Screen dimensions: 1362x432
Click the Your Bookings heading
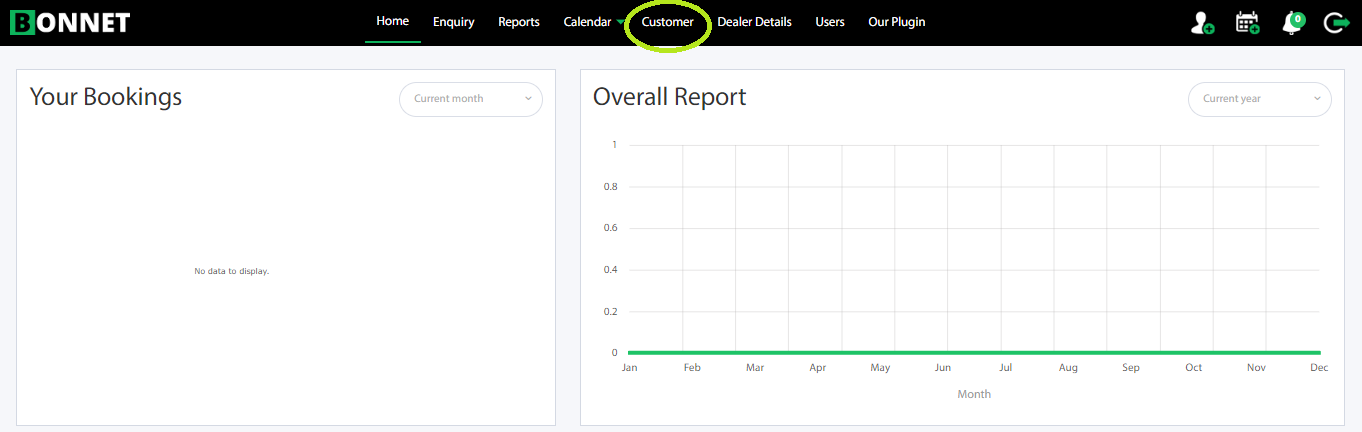[x=106, y=97]
